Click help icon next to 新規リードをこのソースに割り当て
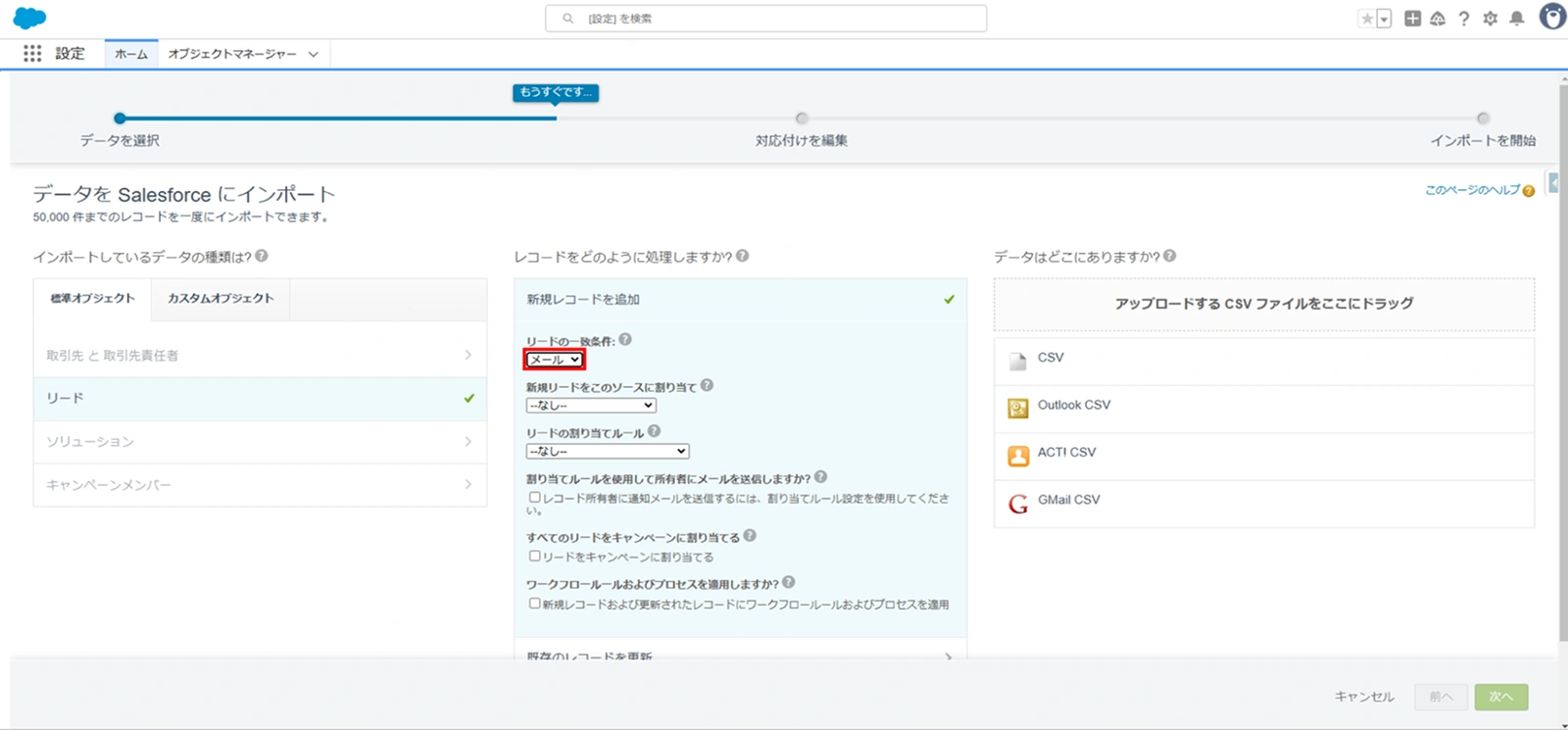This screenshot has height=730, width=1568. 708,385
